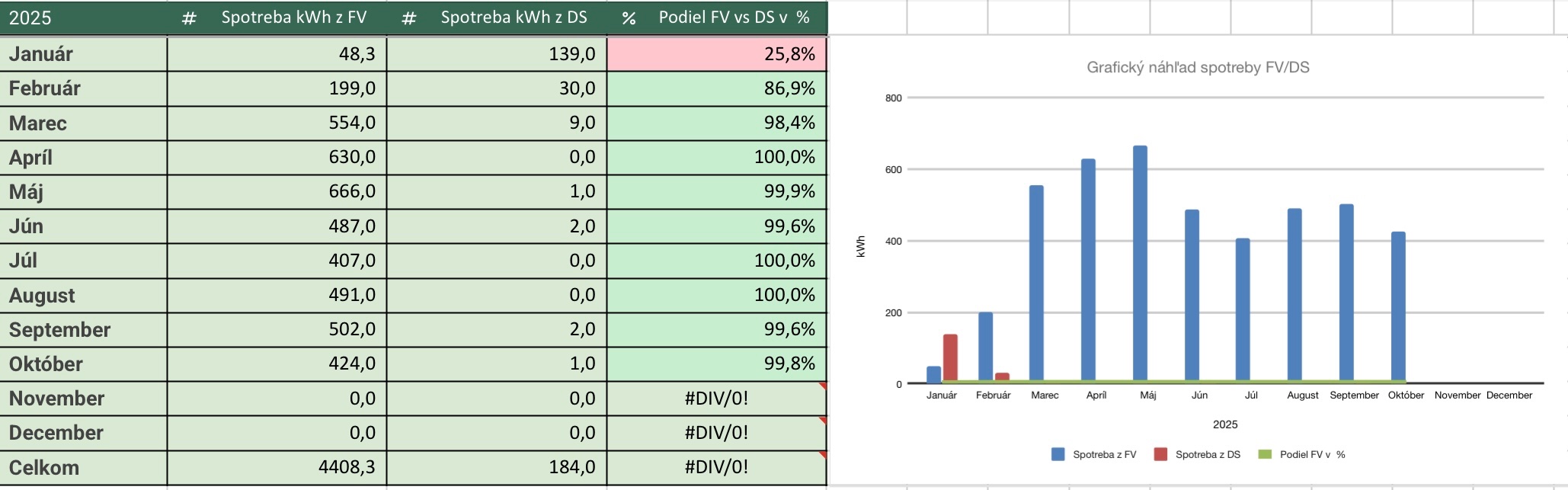The image size is (1568, 490).
Task: Click the kWh vertical axis label
Action: [x=861, y=246]
